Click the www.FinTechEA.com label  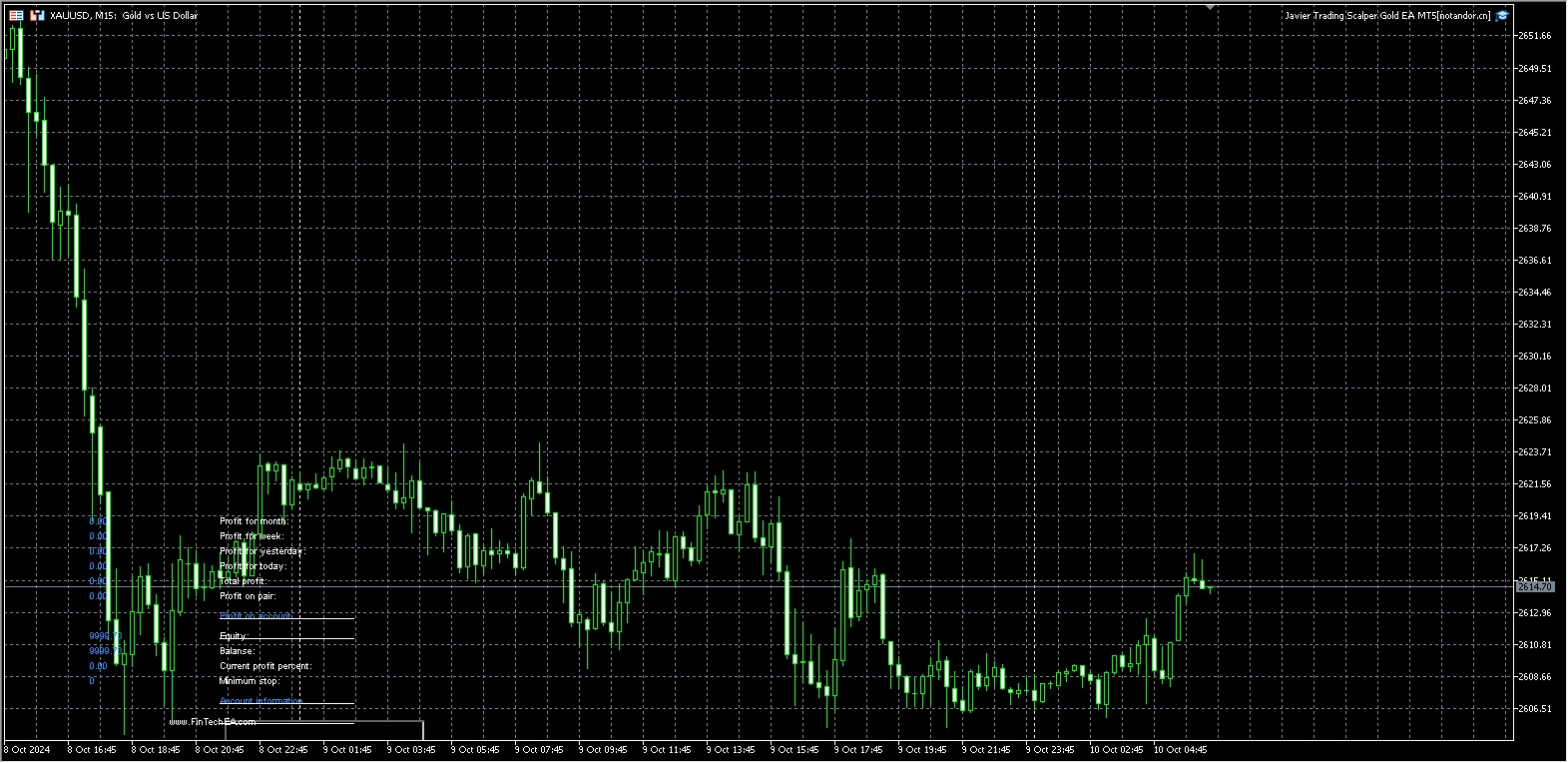click(213, 721)
